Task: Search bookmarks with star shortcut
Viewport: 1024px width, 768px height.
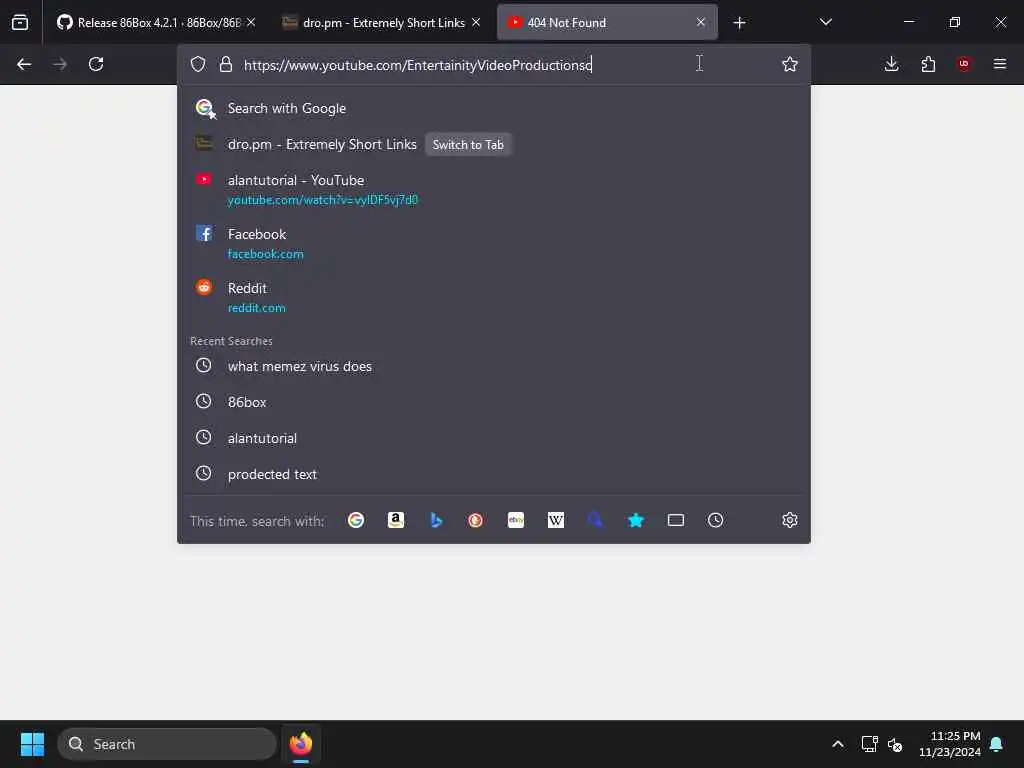Action: pyautogui.click(x=635, y=520)
